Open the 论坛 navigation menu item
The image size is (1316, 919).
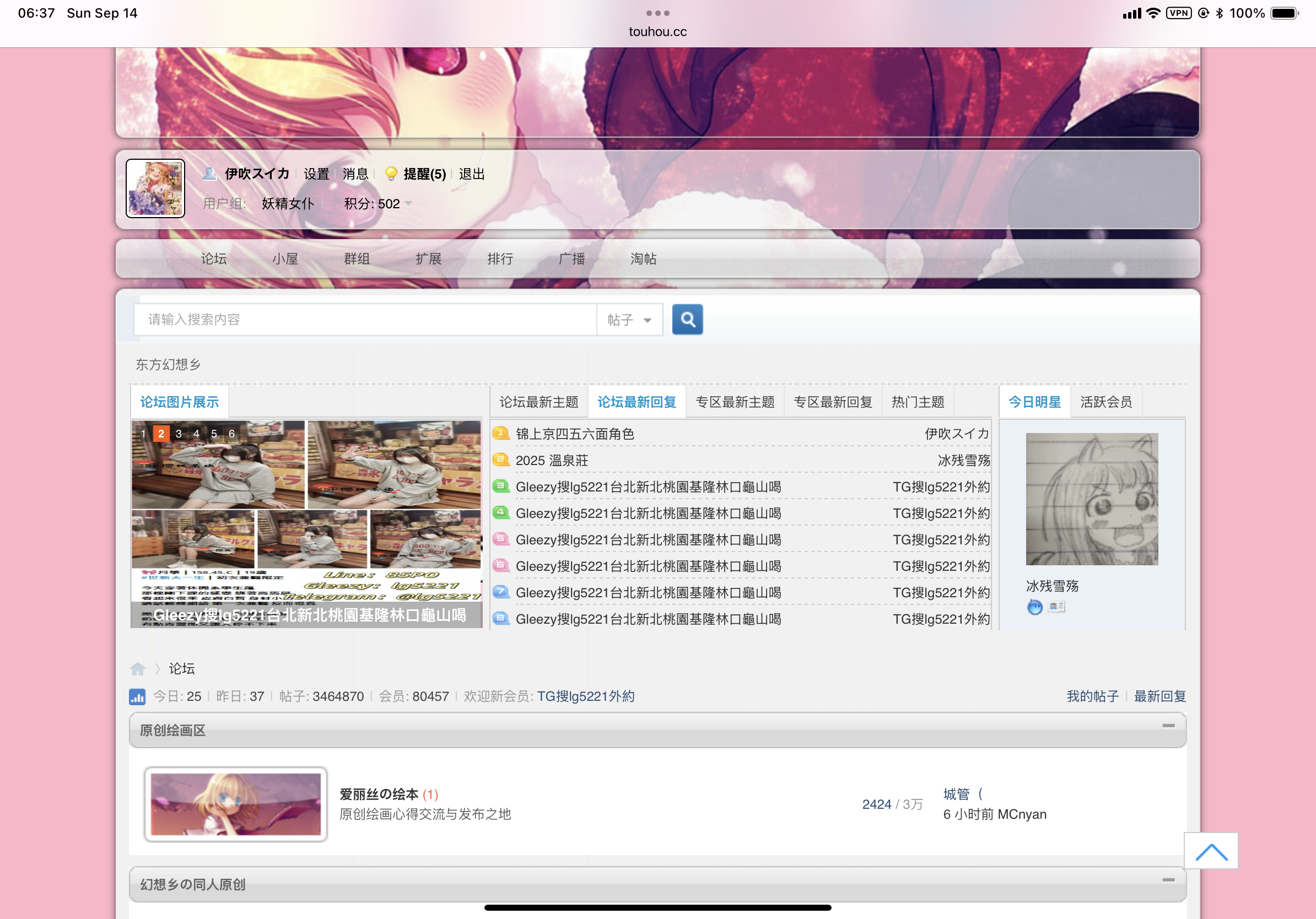[214, 259]
